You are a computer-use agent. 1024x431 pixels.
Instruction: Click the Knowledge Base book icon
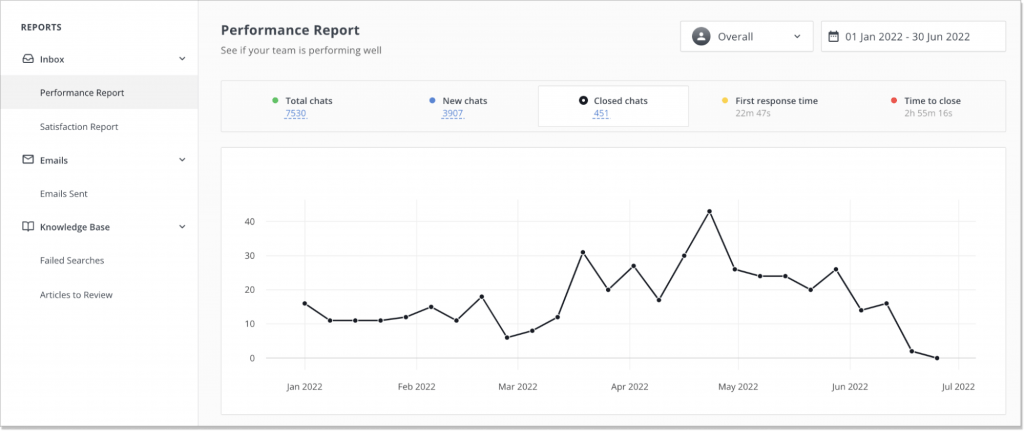tap(28, 227)
